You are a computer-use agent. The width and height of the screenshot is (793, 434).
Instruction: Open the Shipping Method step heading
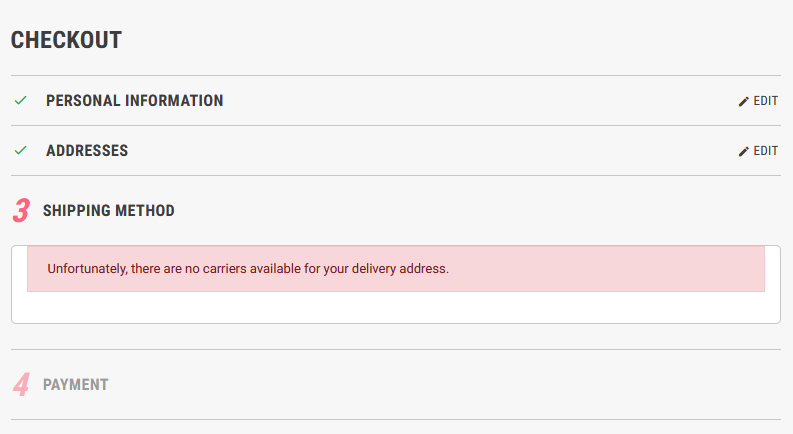pyautogui.click(x=109, y=211)
